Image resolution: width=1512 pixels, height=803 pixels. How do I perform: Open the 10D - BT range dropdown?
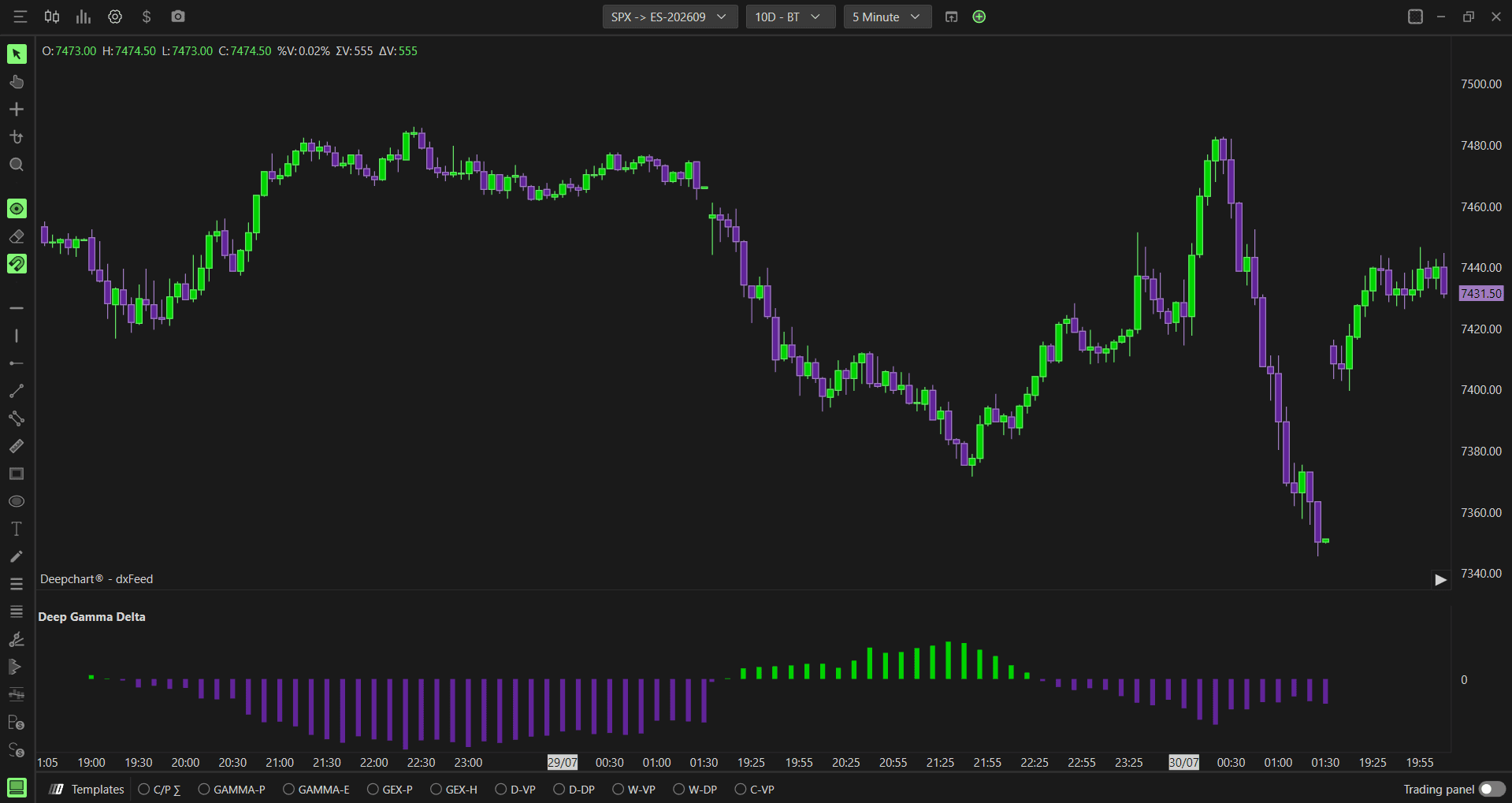pyautogui.click(x=790, y=17)
